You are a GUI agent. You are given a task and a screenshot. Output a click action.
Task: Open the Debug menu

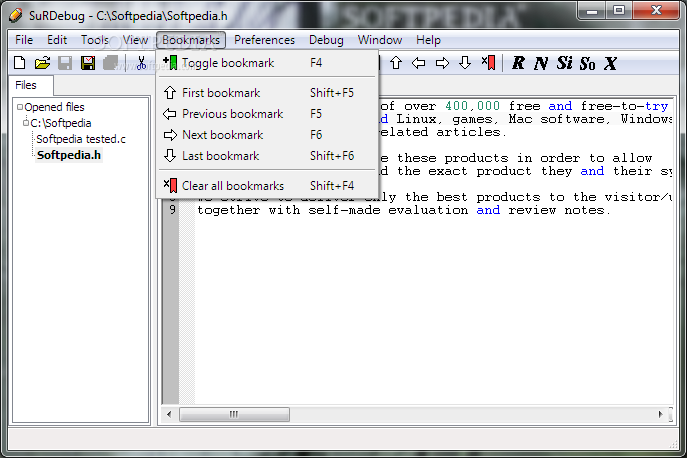click(x=326, y=40)
